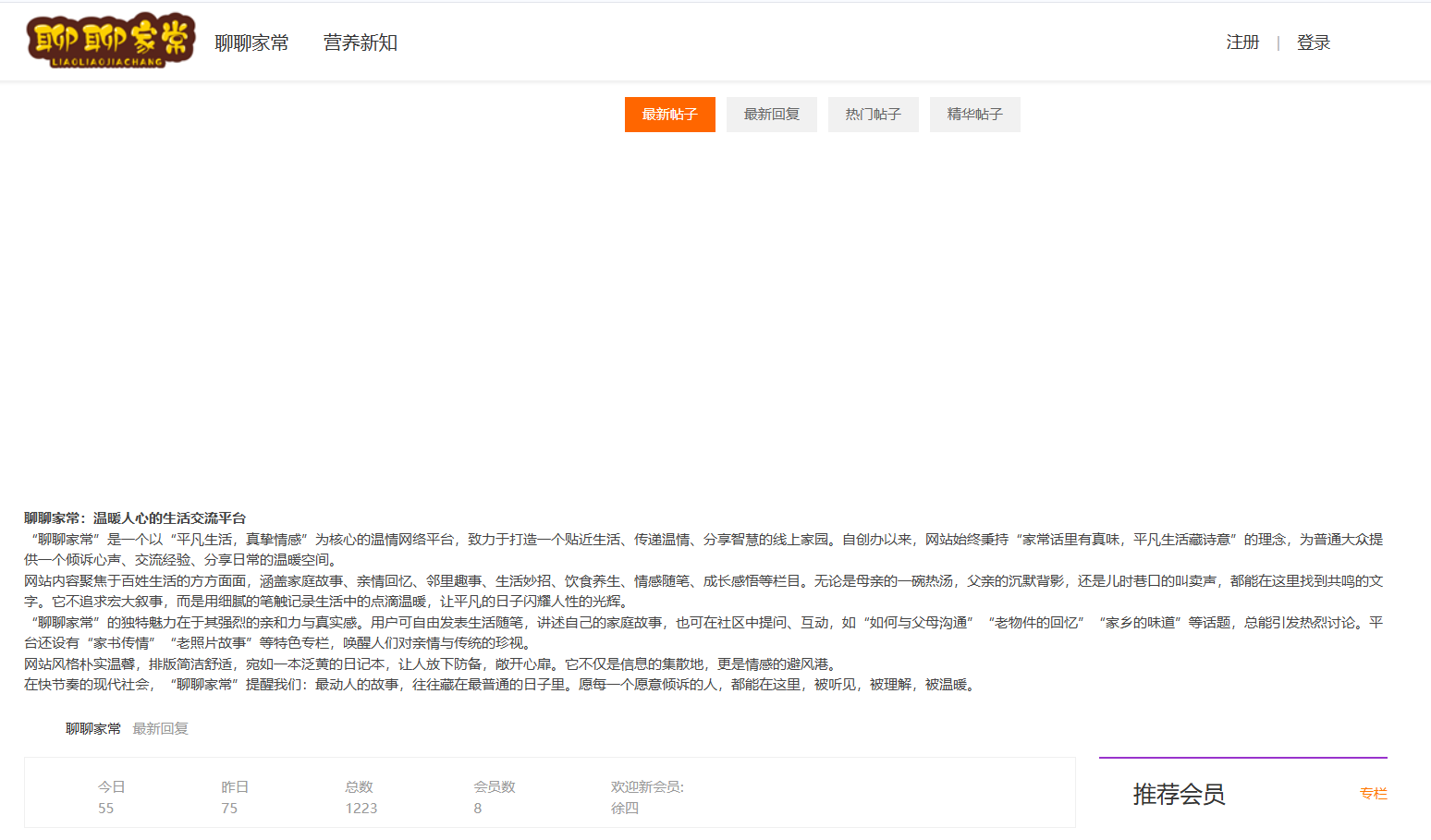Switch to the 最新回复 tab
The width and height of the screenshot is (1431, 840).
(x=771, y=114)
